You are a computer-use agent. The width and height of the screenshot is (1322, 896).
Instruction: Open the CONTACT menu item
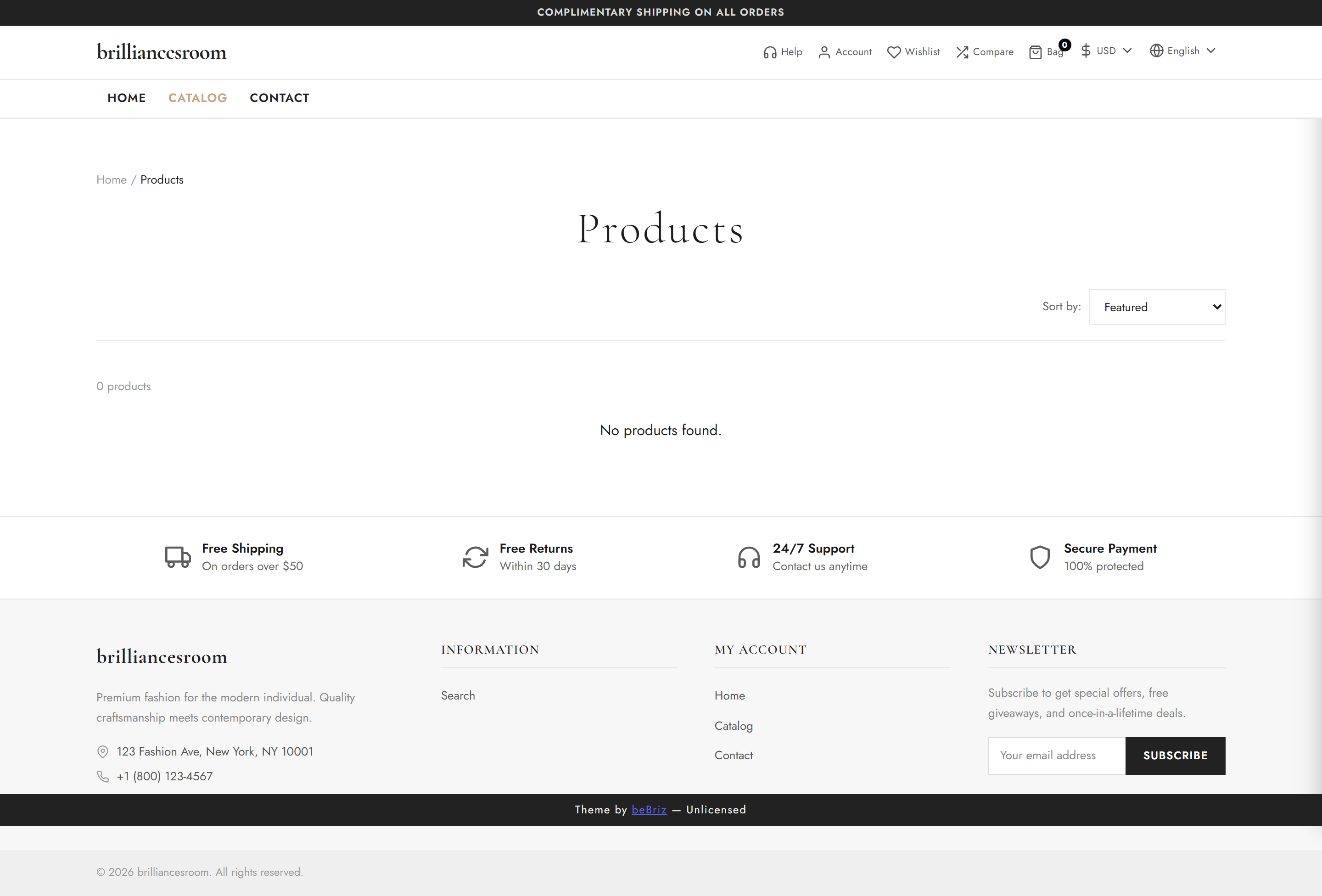click(x=279, y=98)
